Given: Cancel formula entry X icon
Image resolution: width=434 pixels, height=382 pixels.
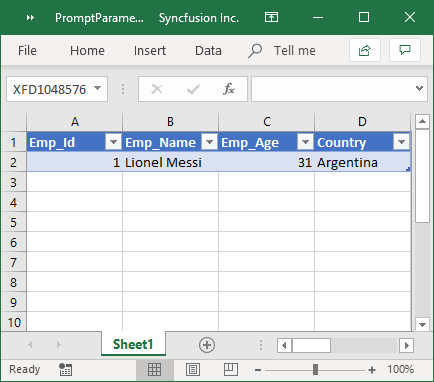Looking at the screenshot, I should (x=157, y=89).
